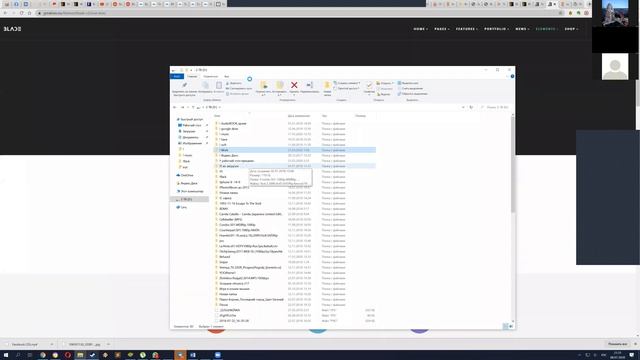Viewport: 640px width, 360px height.
Task: Open the FEATURES website menu item
Action: 467,29
